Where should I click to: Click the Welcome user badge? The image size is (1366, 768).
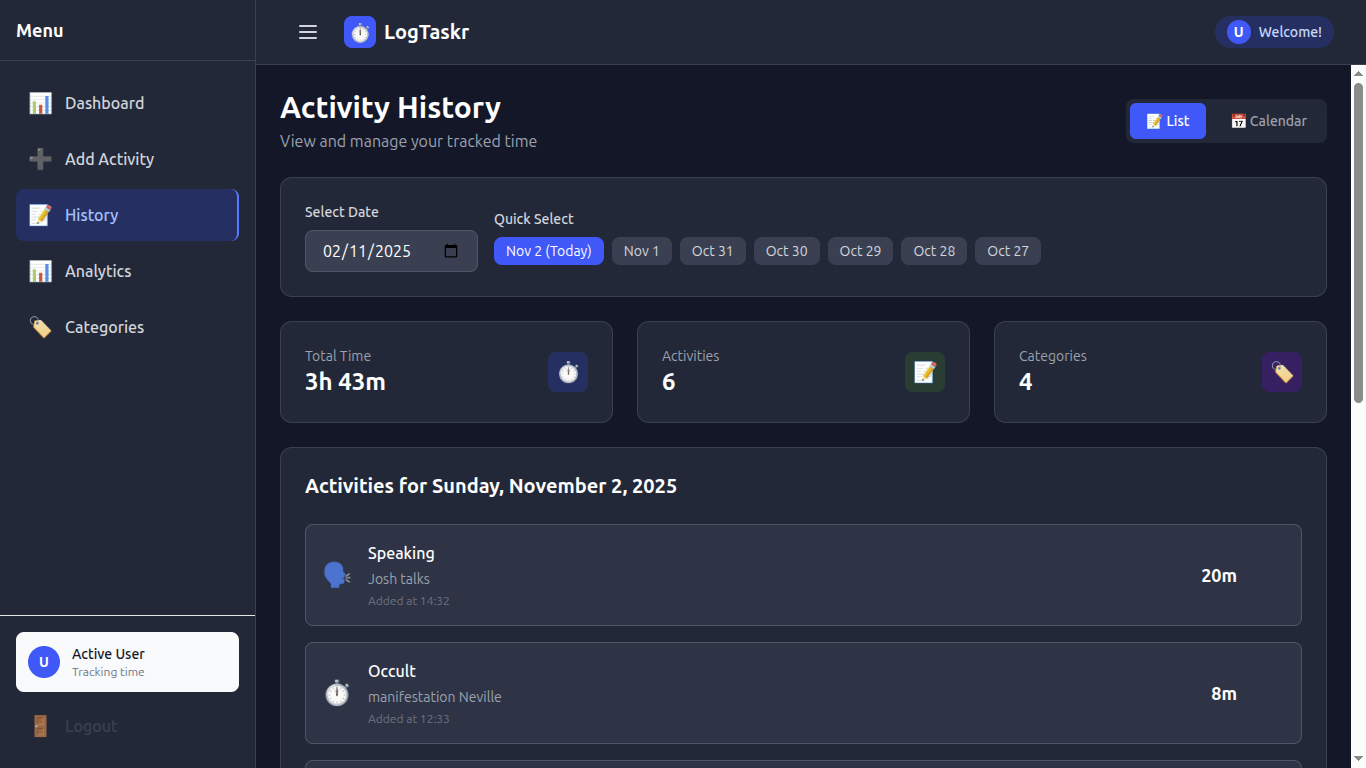1274,31
